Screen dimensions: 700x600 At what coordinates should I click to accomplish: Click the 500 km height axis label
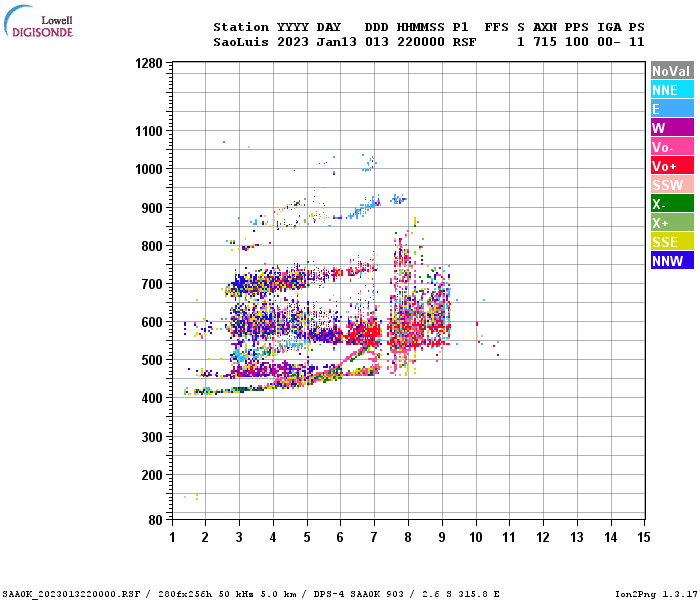pos(152,360)
